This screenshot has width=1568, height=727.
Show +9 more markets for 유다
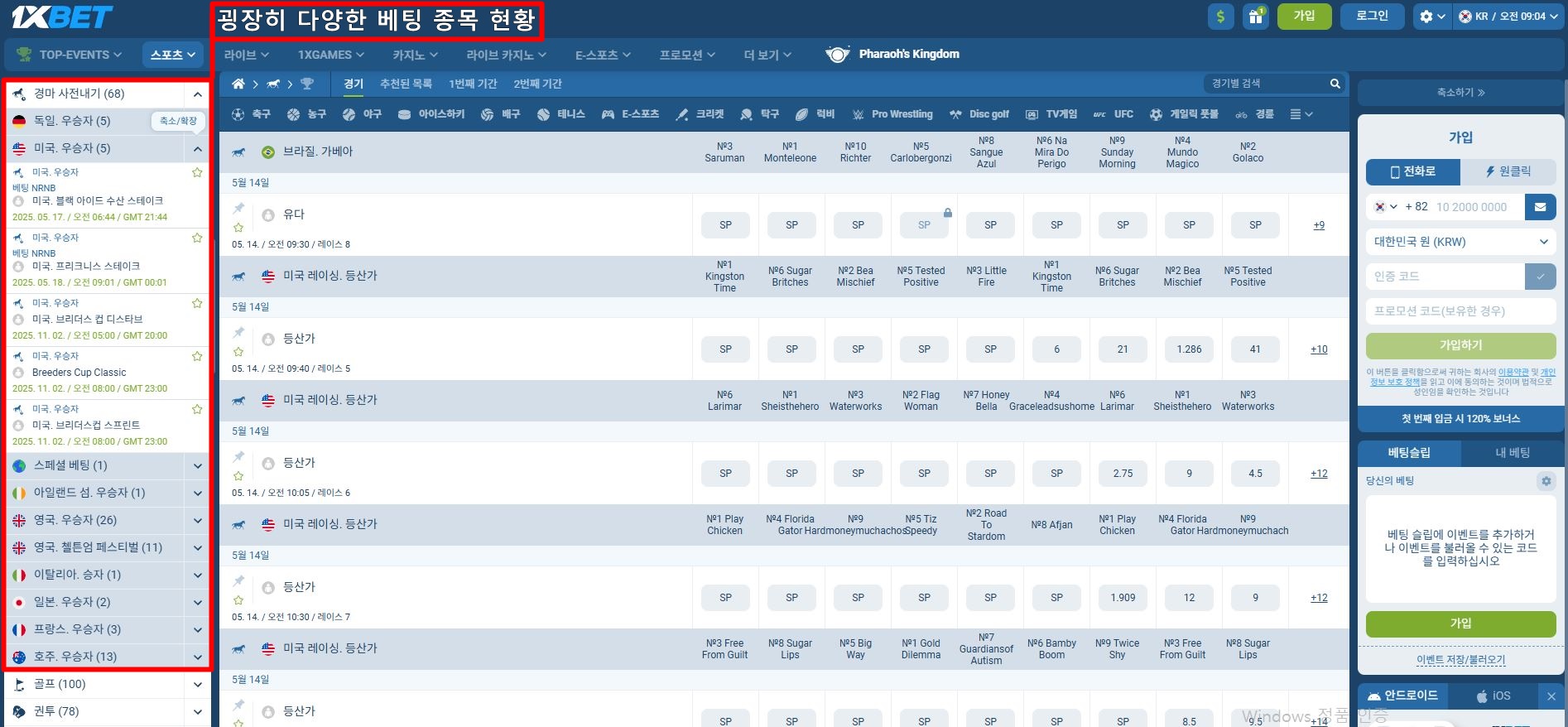(1319, 225)
